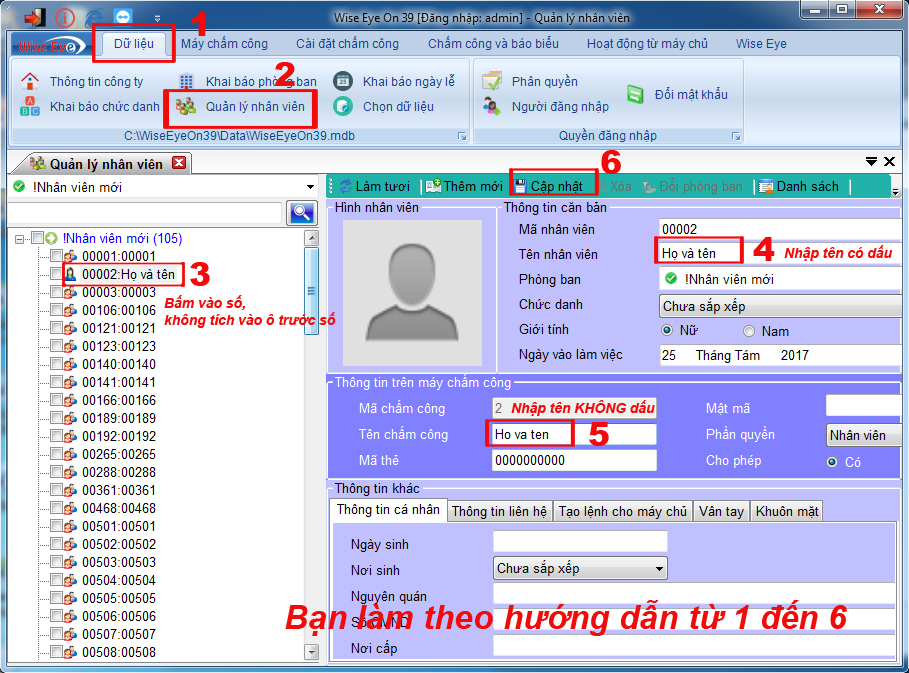Tick the checkbox beside 00166:00166
The height and width of the screenshot is (673, 909).
pos(56,400)
